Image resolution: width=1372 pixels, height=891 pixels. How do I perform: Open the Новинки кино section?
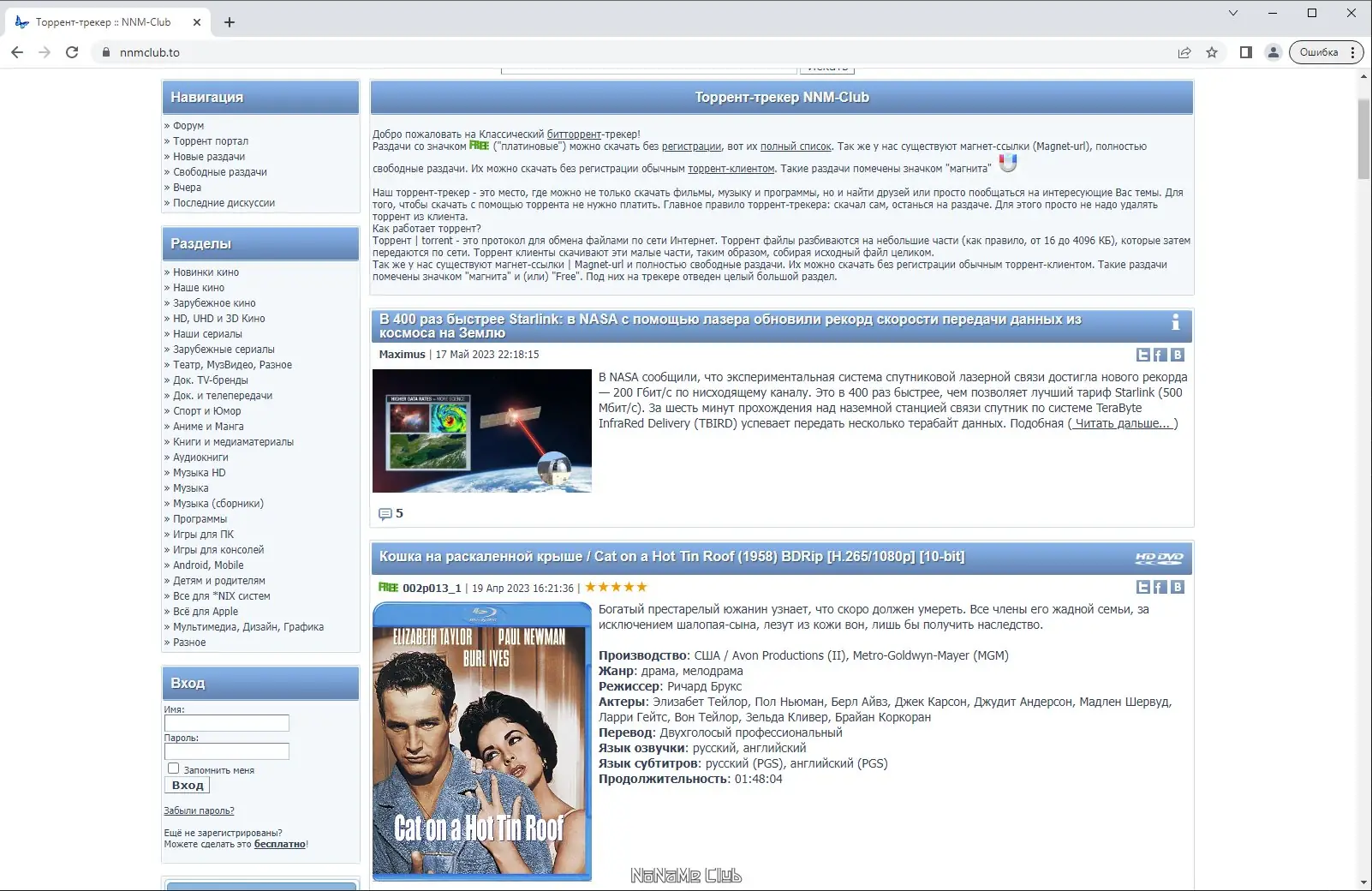click(206, 272)
